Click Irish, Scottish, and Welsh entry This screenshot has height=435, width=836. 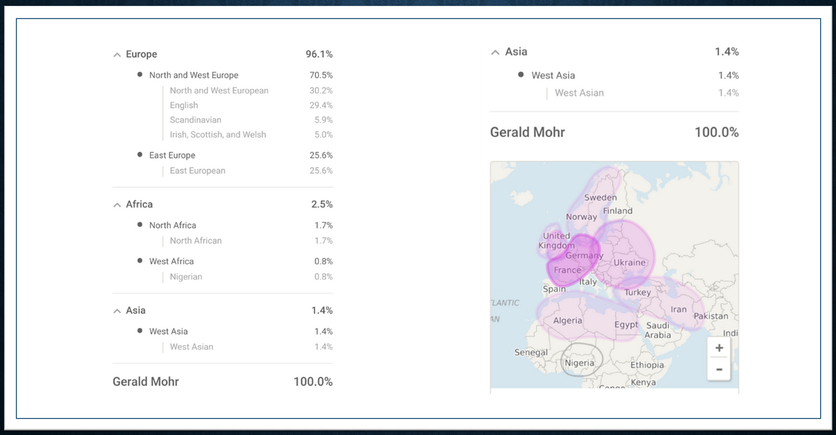pos(218,135)
